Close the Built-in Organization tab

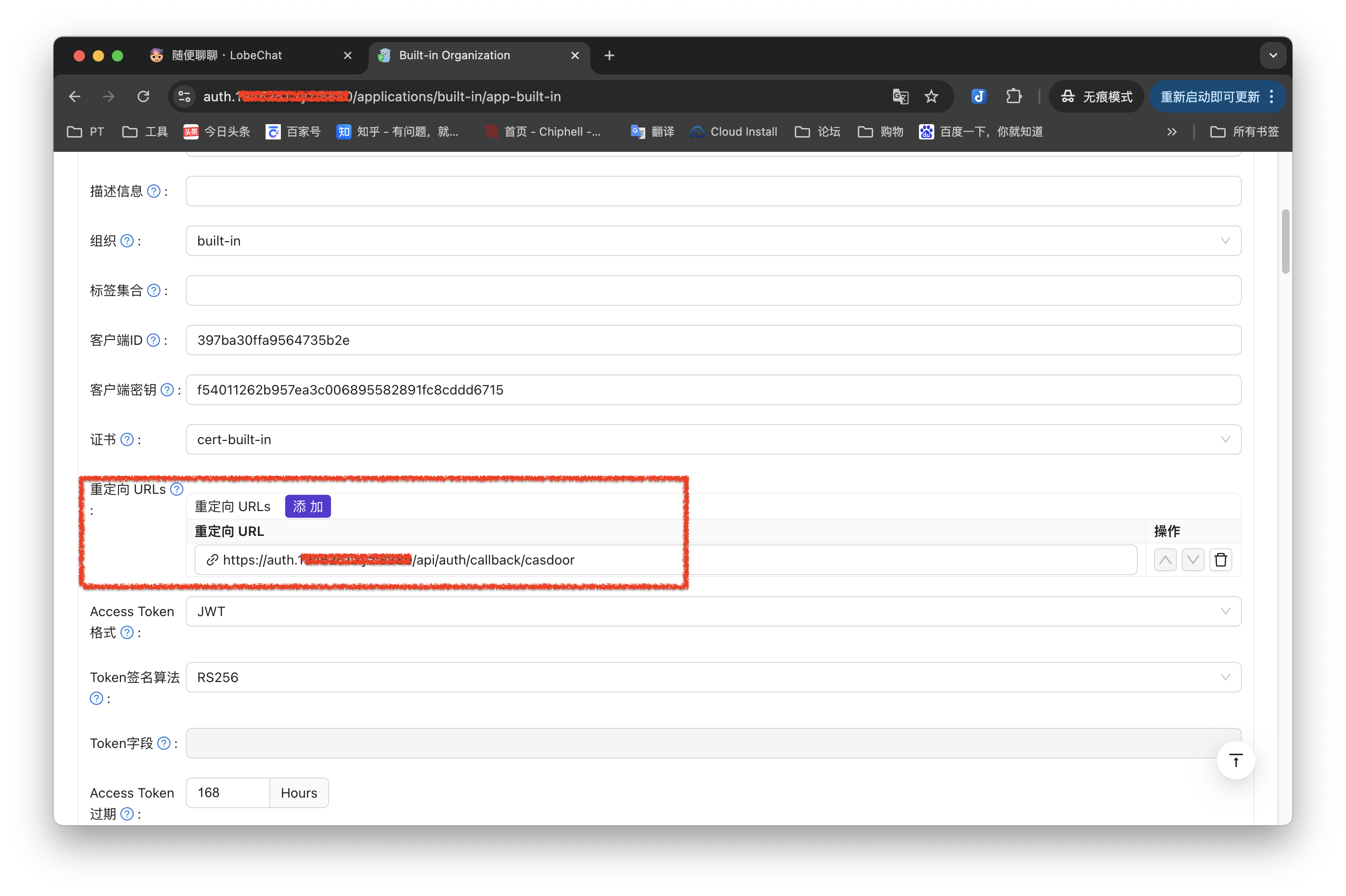point(575,55)
